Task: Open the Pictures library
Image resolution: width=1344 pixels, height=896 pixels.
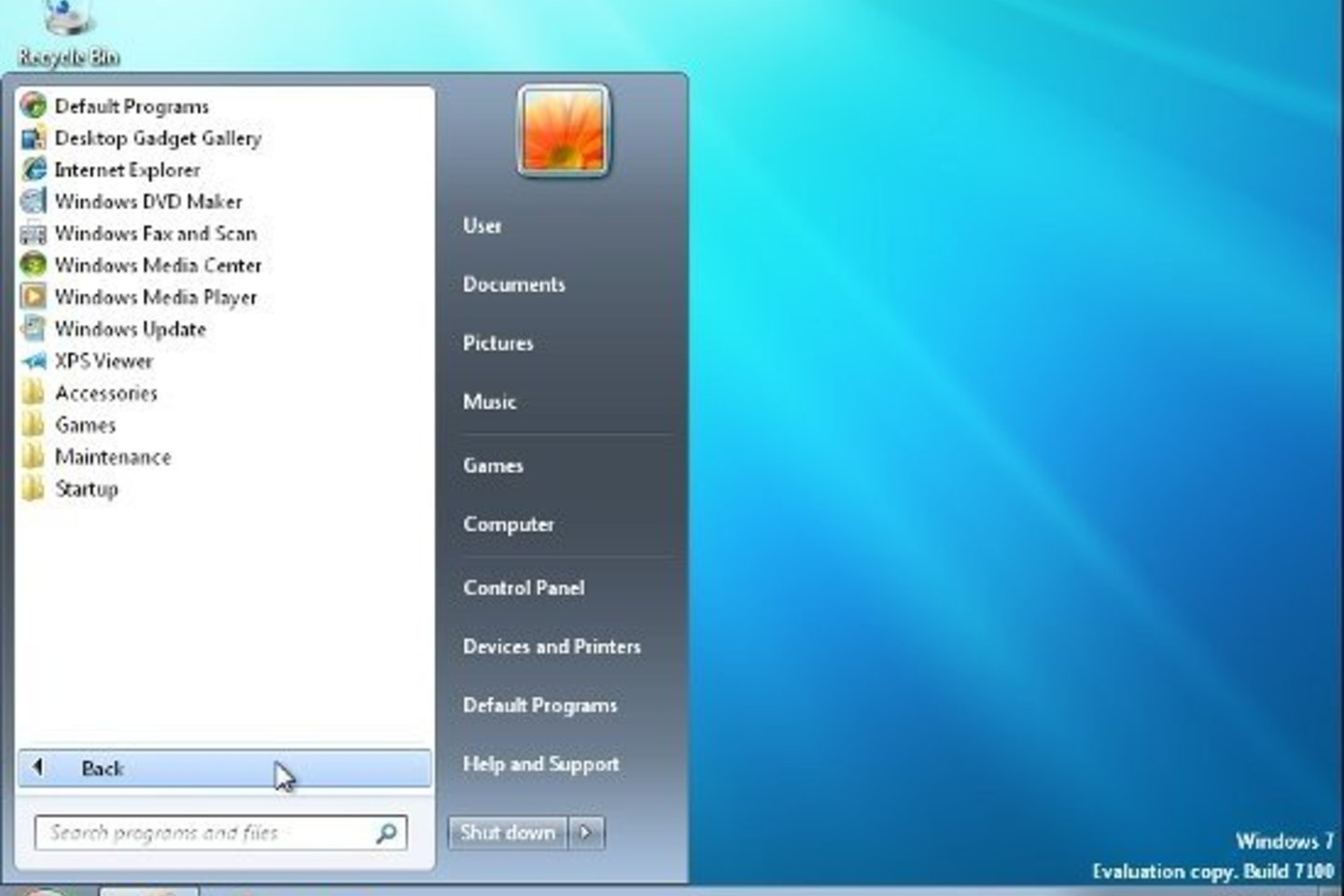Action: coord(498,343)
